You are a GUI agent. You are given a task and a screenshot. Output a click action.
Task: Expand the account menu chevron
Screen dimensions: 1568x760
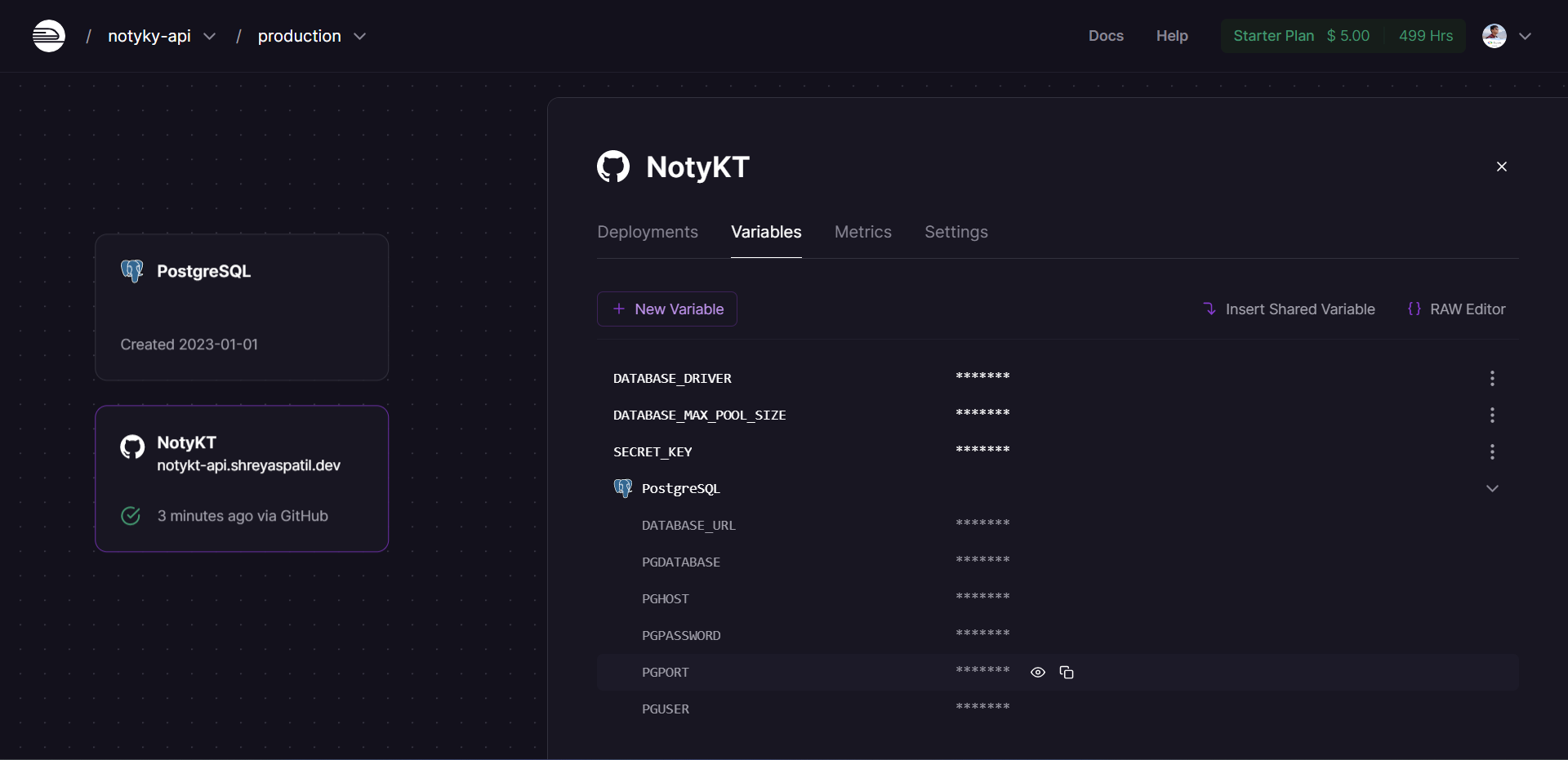1525,36
